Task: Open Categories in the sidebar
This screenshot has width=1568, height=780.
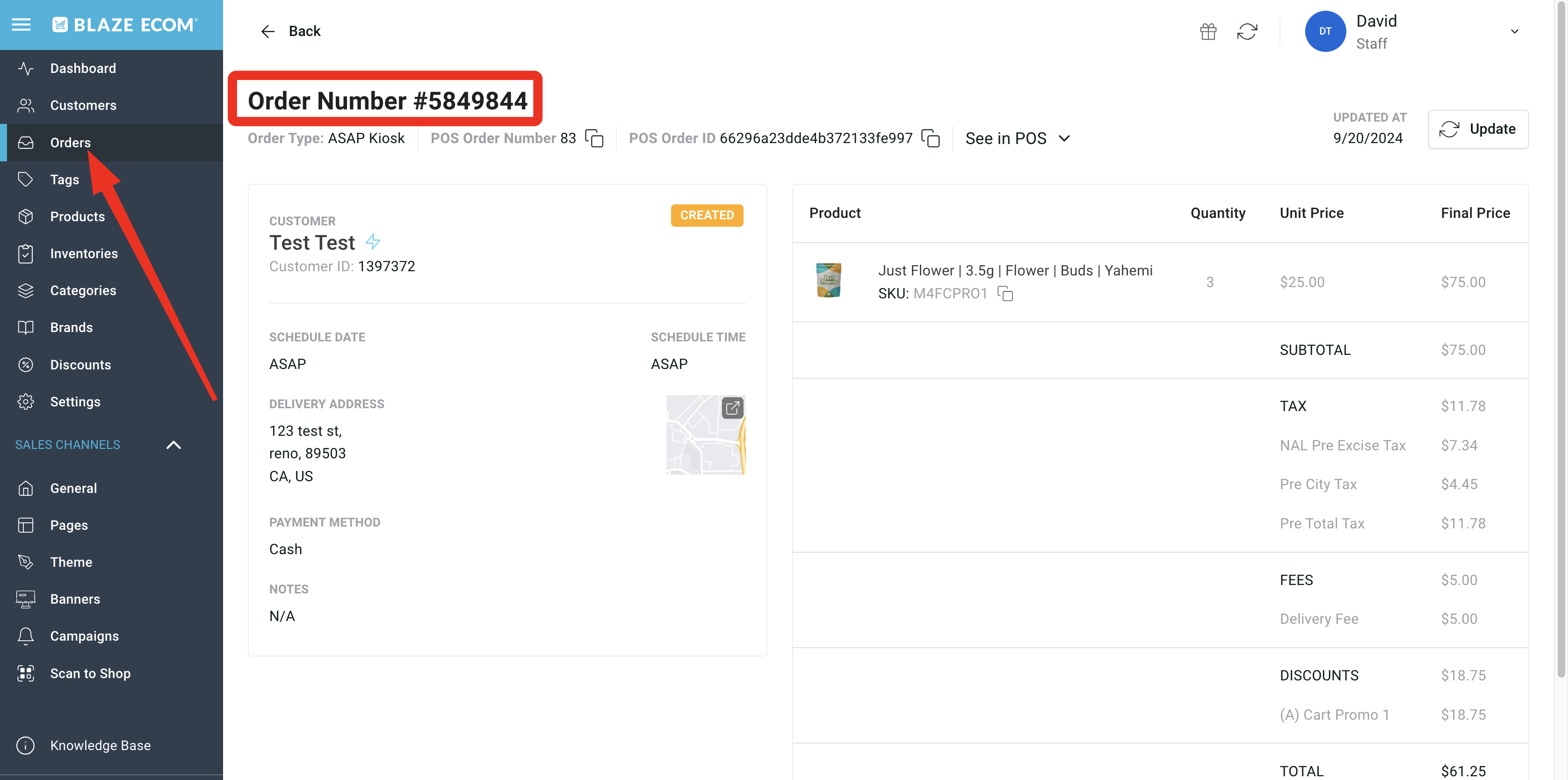Action: 111,290
